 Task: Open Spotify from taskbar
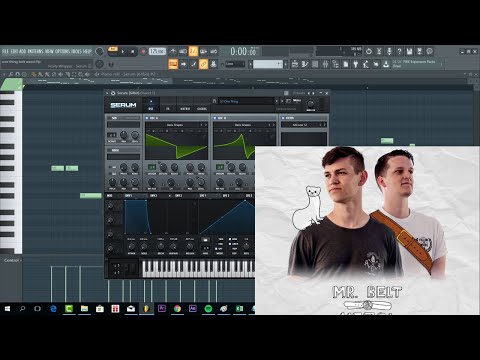(x=208, y=309)
